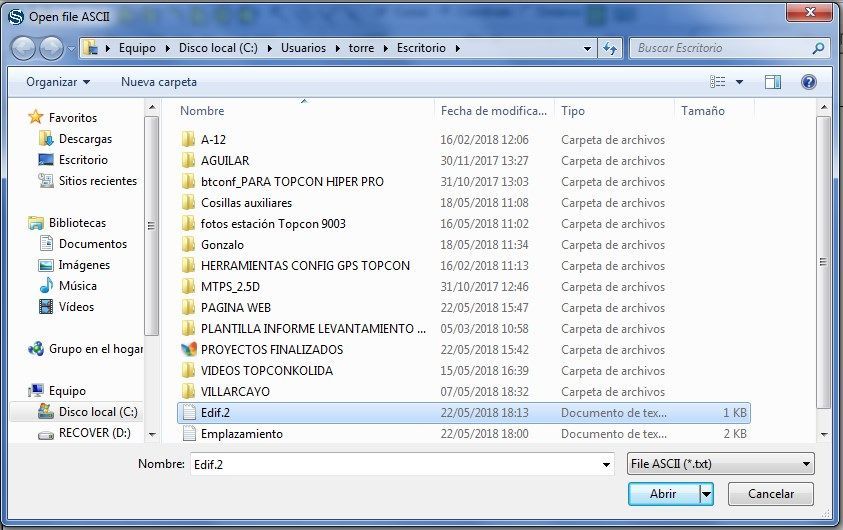Screen dimensions: 843x530
Task: Click the AGUILAR folder icon
Action: coord(188,160)
